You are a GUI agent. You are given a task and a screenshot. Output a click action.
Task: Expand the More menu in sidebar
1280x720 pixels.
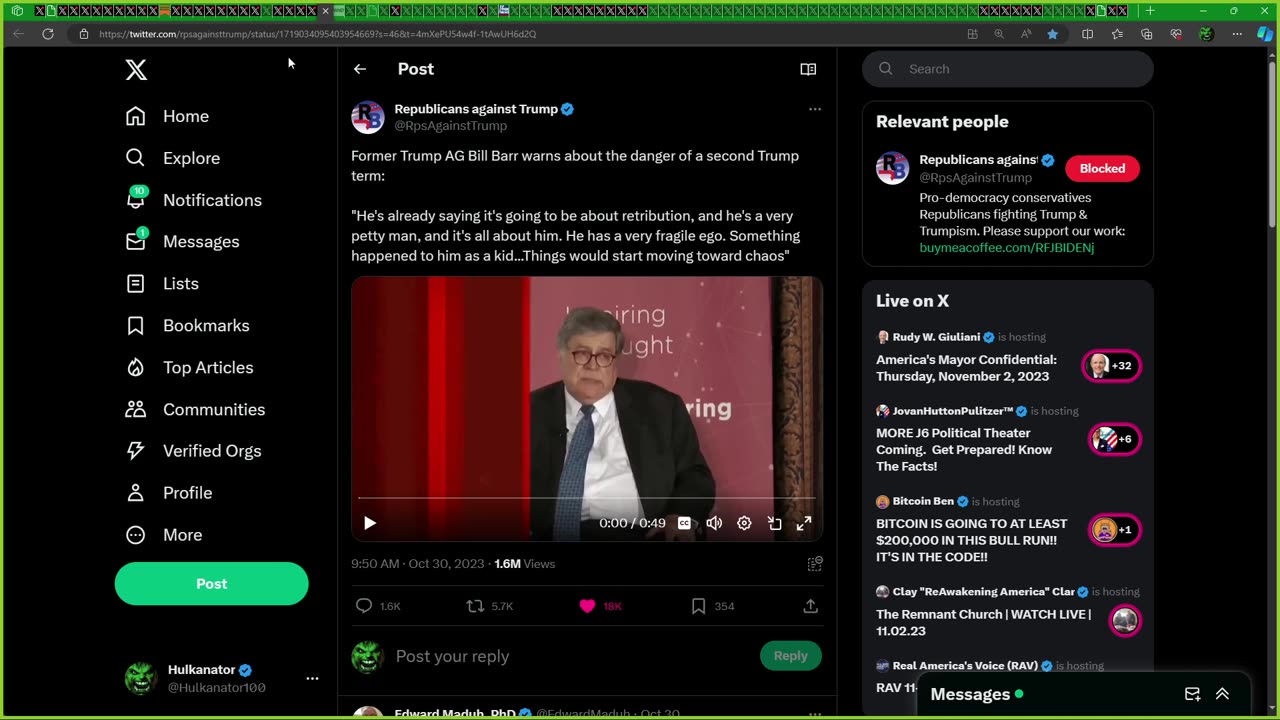coord(163,535)
